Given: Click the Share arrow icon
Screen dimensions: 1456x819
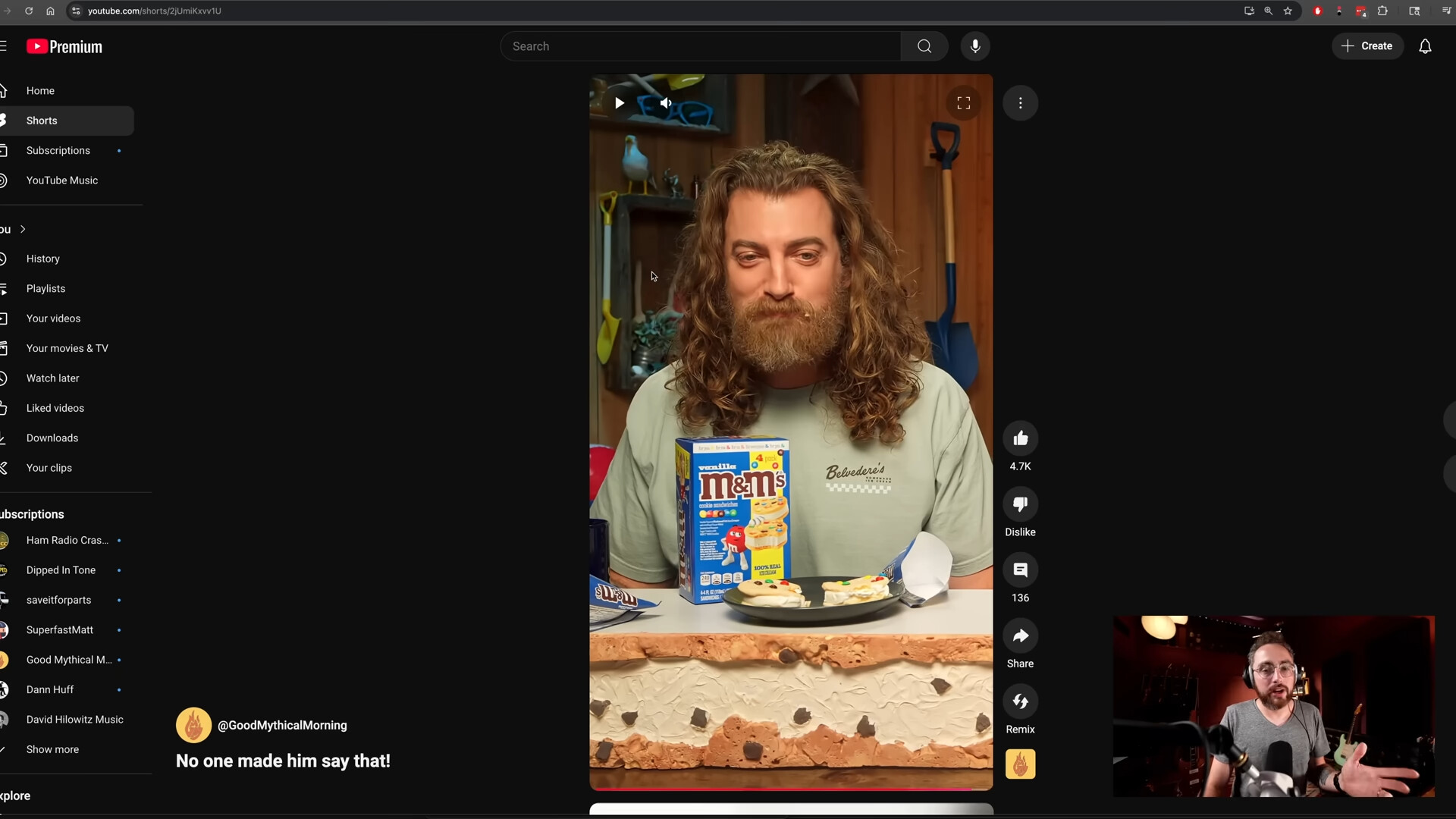Looking at the screenshot, I should pyautogui.click(x=1020, y=636).
